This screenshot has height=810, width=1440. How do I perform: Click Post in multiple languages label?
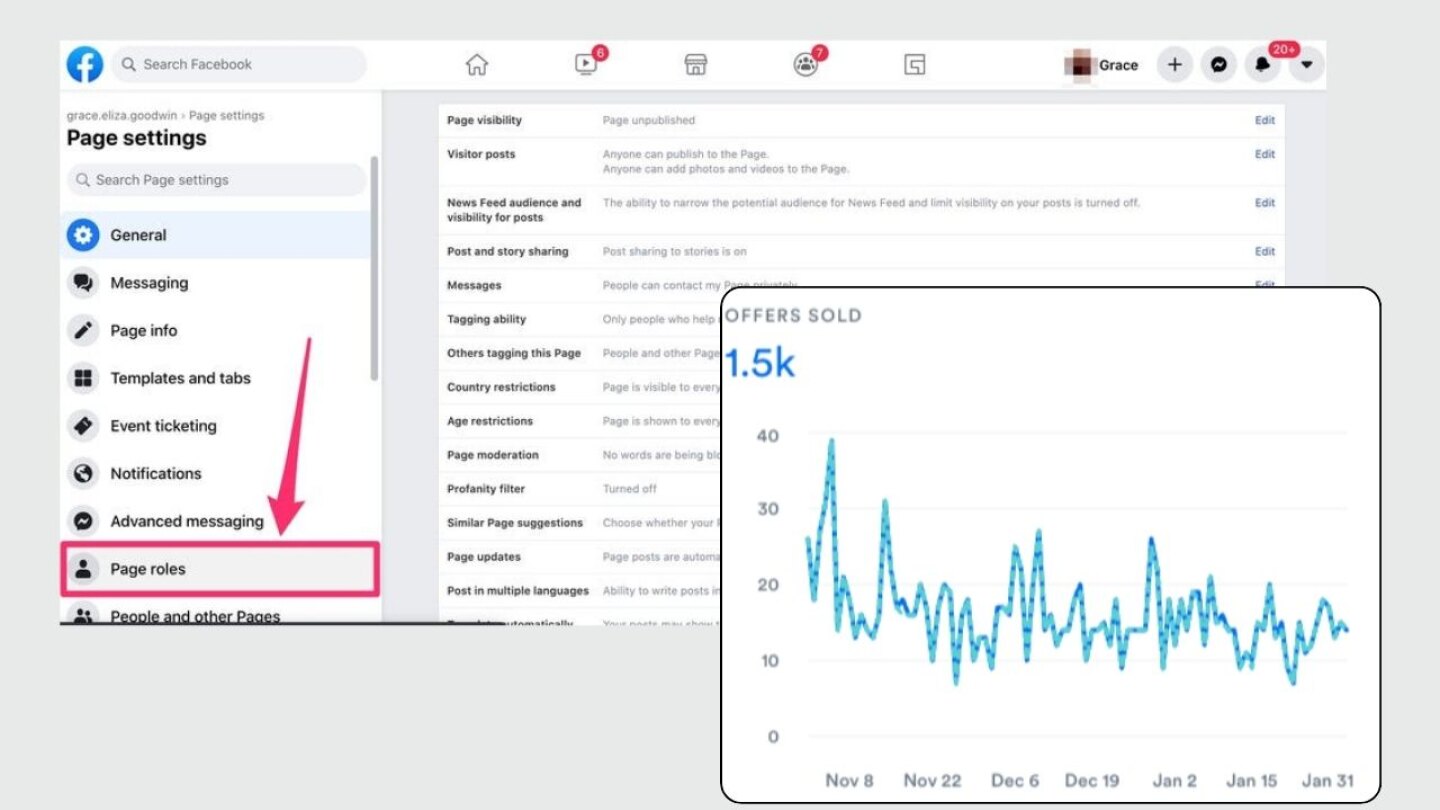[518, 591]
